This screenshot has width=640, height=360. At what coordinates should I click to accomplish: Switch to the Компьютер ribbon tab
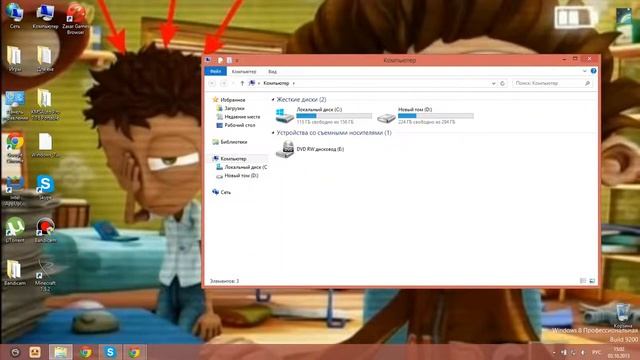click(x=244, y=71)
